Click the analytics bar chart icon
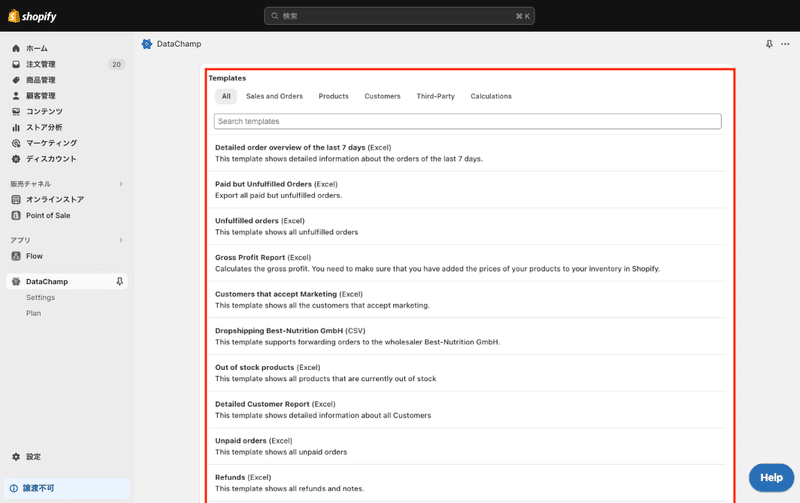The image size is (800, 503). click(x=16, y=128)
